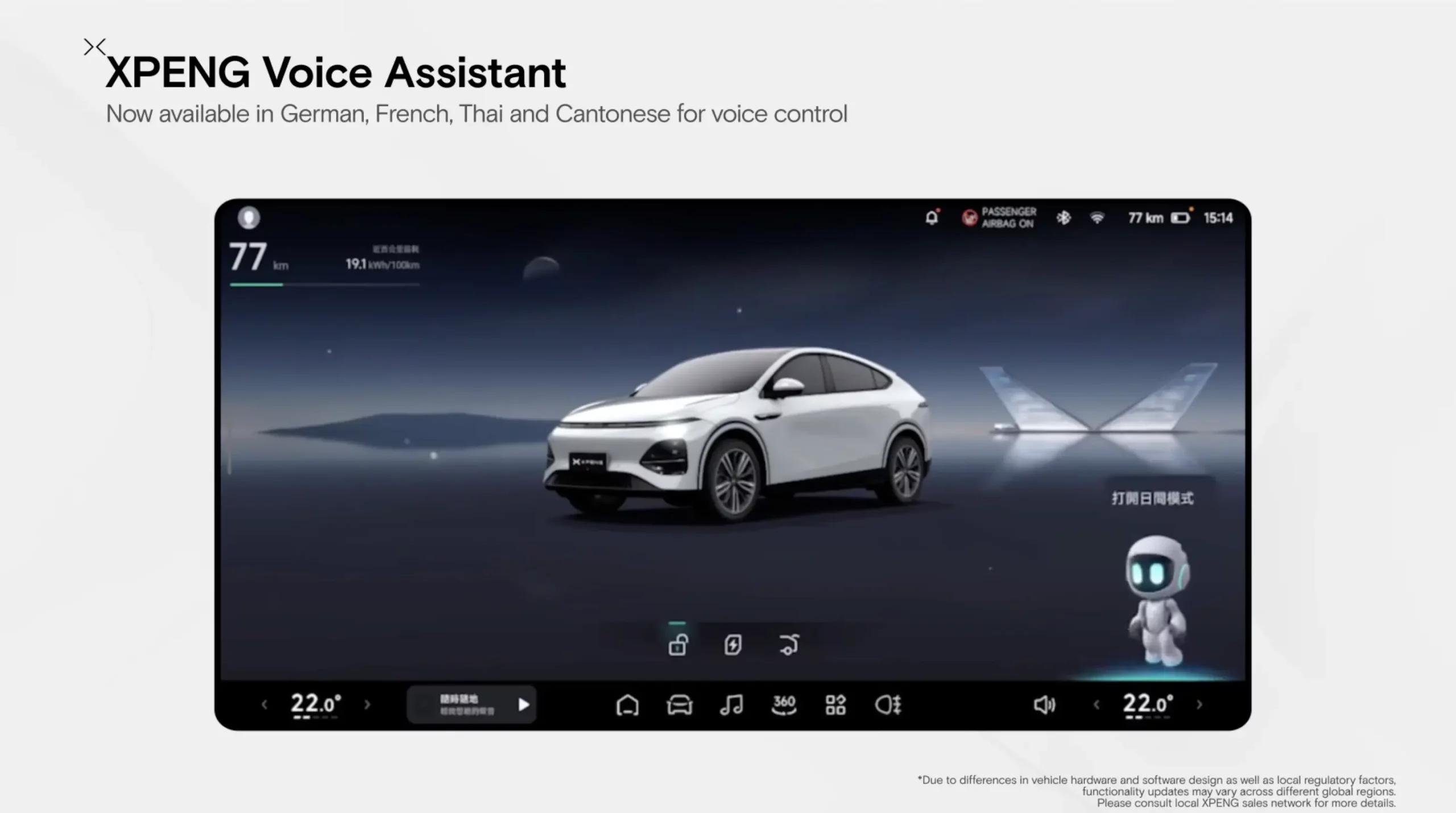
Task: Toggle the trunk open icon
Action: tap(789, 645)
